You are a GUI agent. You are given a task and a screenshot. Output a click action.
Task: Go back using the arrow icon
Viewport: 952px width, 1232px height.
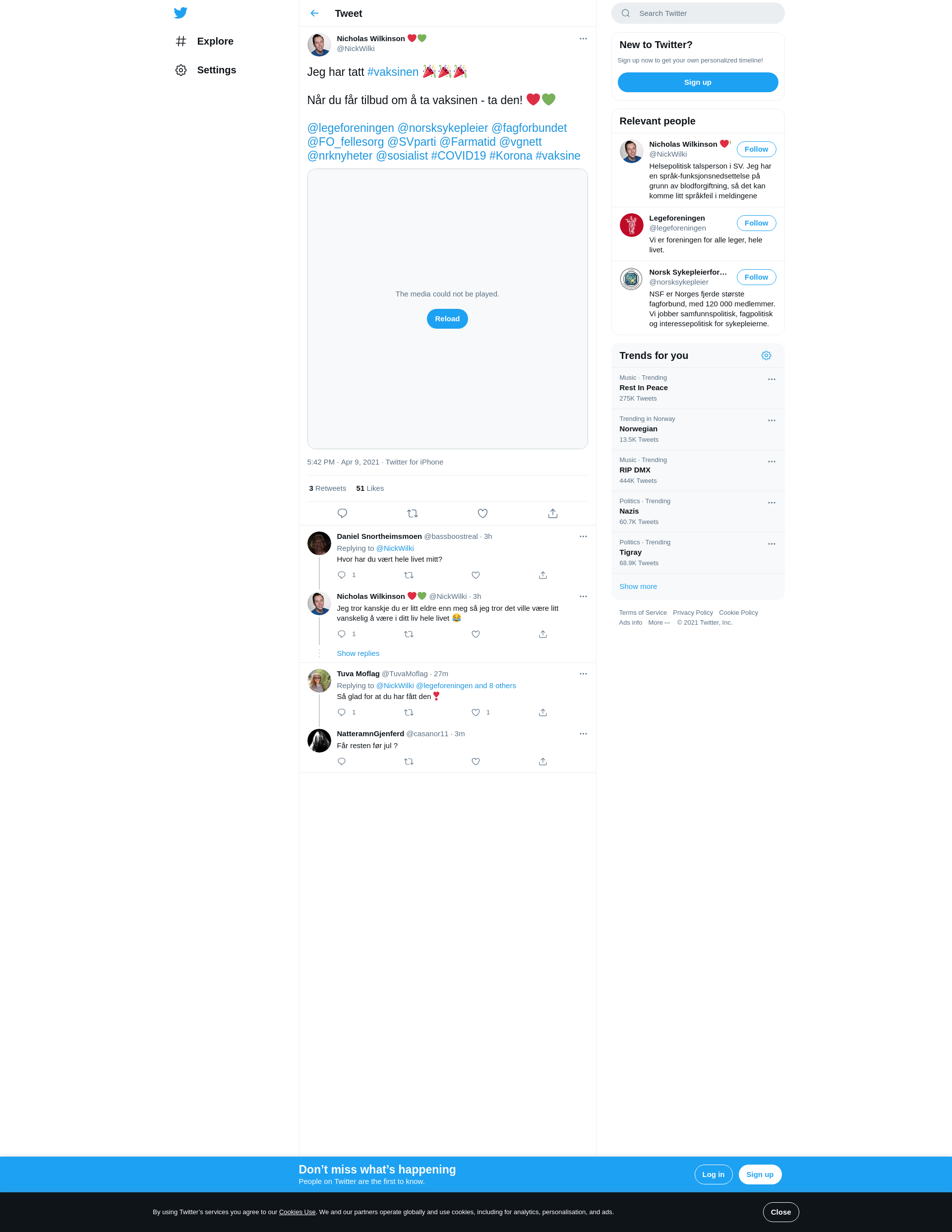[314, 13]
